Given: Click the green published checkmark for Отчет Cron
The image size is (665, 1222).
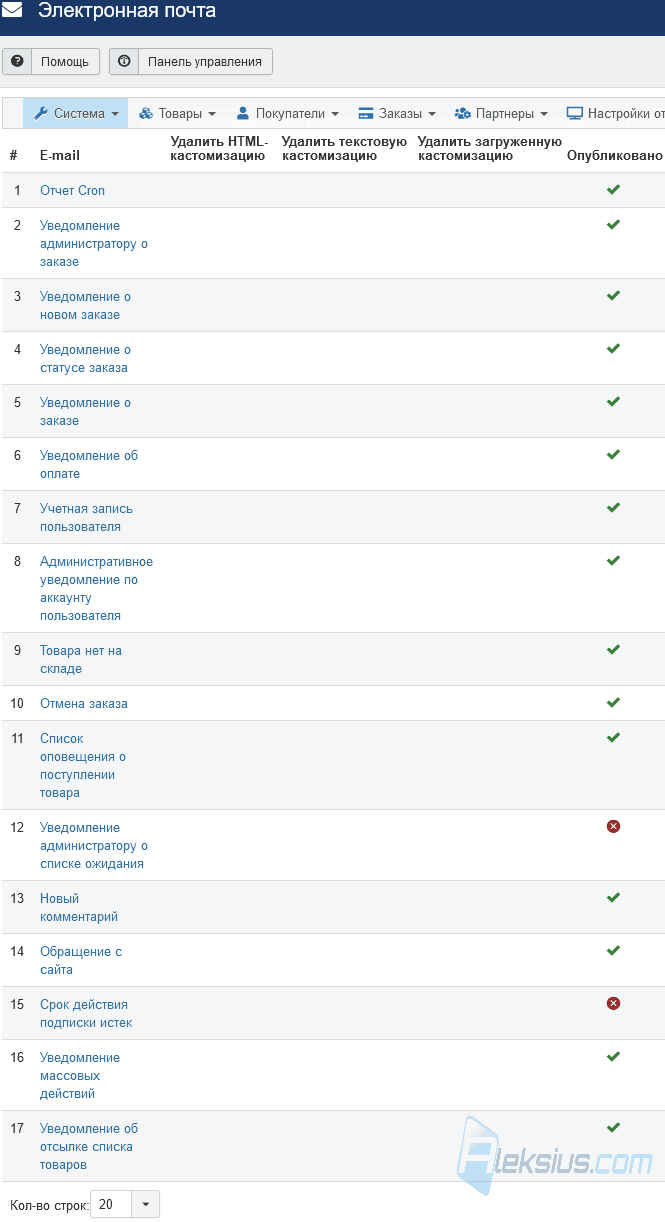Looking at the screenshot, I should (x=613, y=189).
